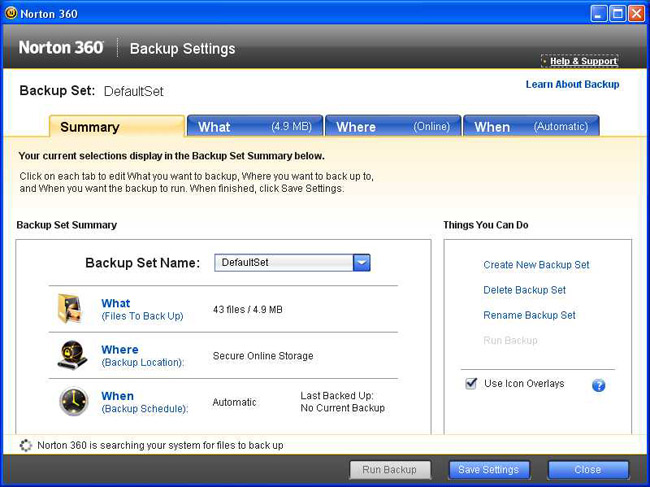Close the window with the red X
The image size is (650, 487).
pyautogui.click(x=636, y=14)
